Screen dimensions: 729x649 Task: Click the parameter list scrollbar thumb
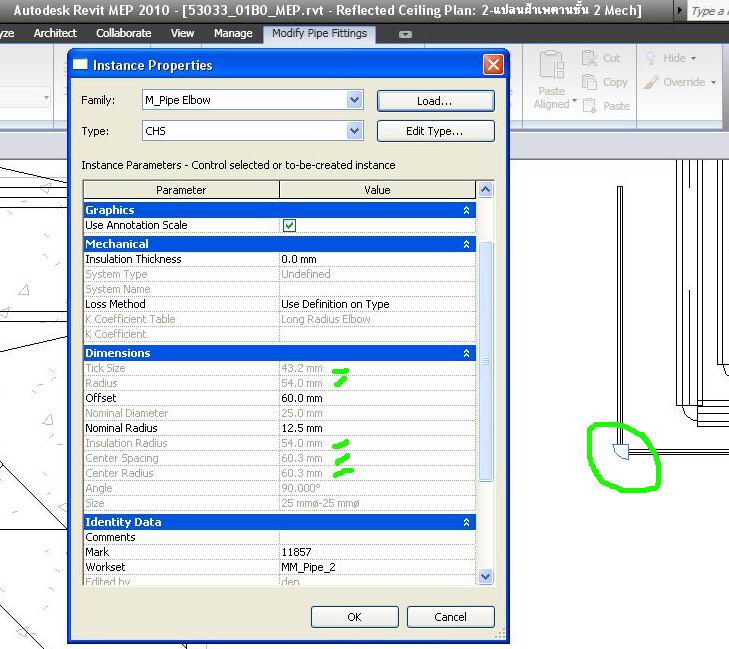pyautogui.click(x=485, y=361)
